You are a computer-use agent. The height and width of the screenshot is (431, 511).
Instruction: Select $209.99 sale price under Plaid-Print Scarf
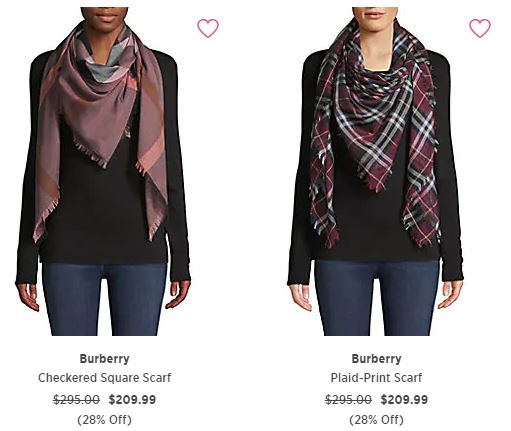click(x=404, y=399)
